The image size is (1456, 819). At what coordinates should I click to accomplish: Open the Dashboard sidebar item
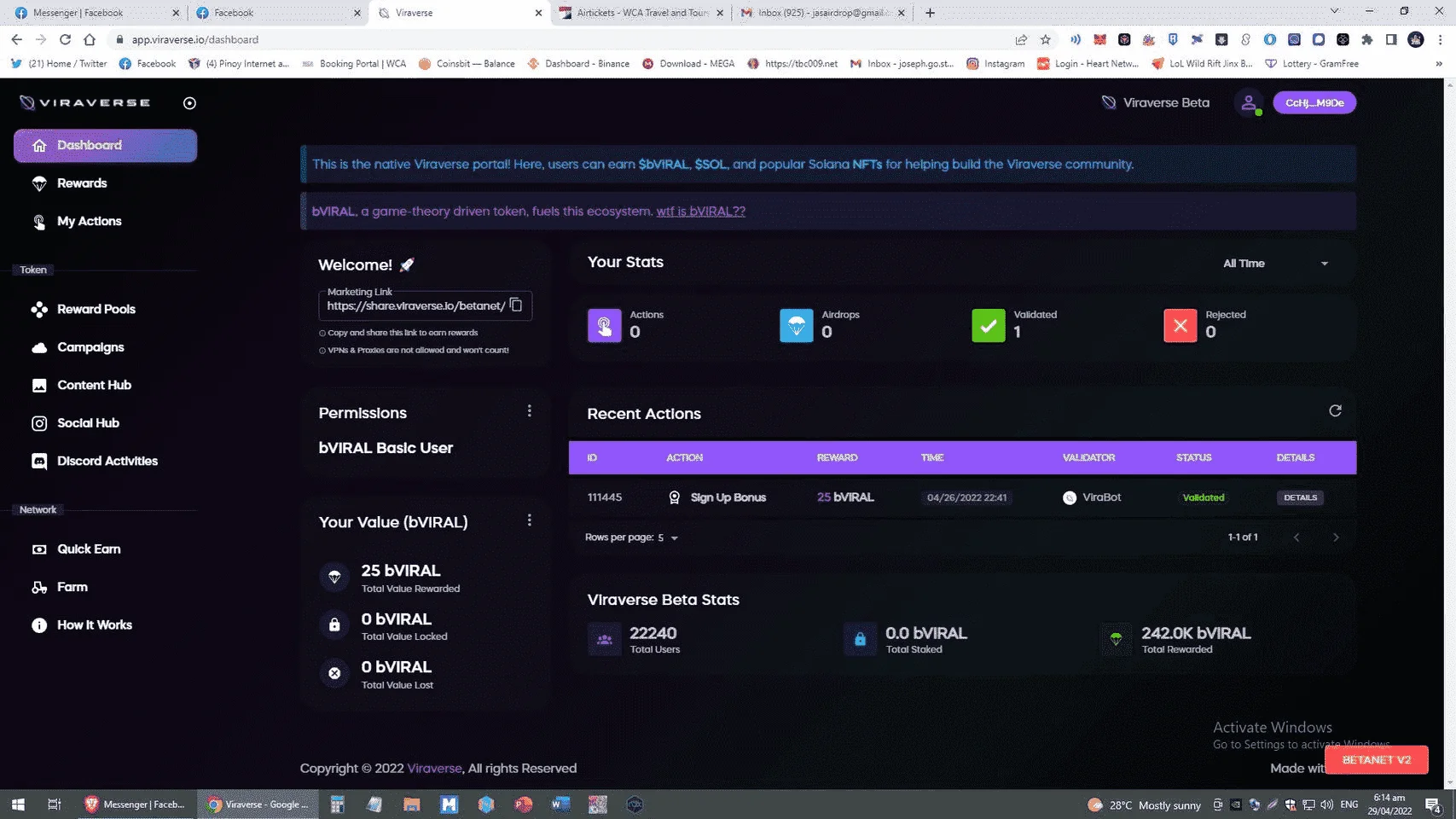[x=105, y=146]
